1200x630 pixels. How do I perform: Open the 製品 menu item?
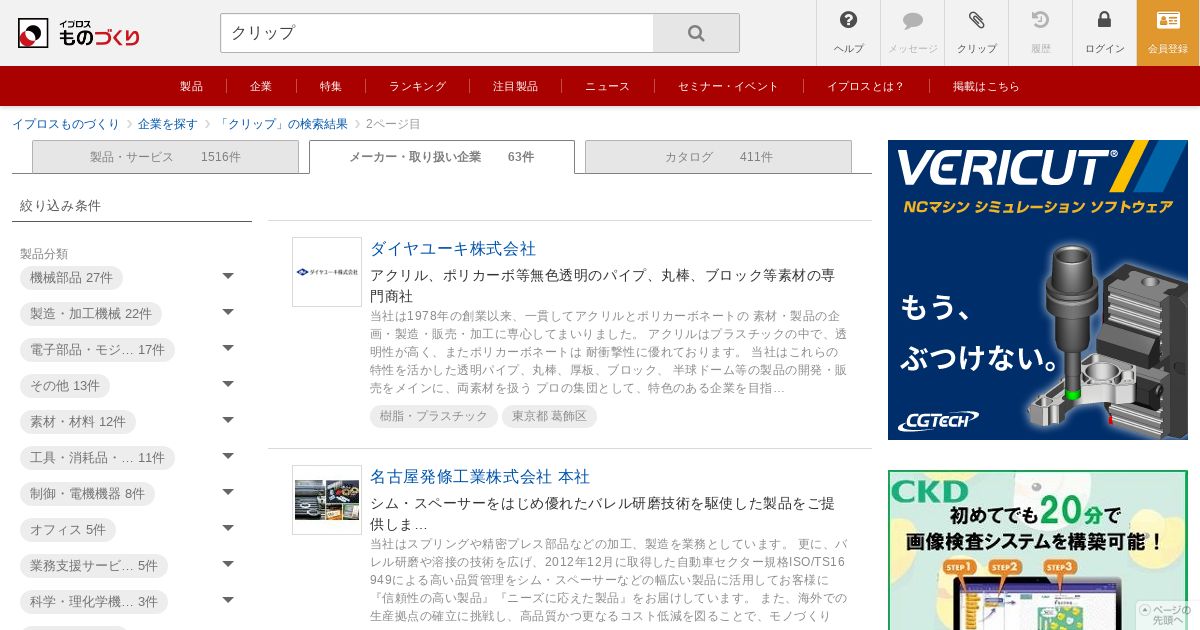(x=191, y=86)
